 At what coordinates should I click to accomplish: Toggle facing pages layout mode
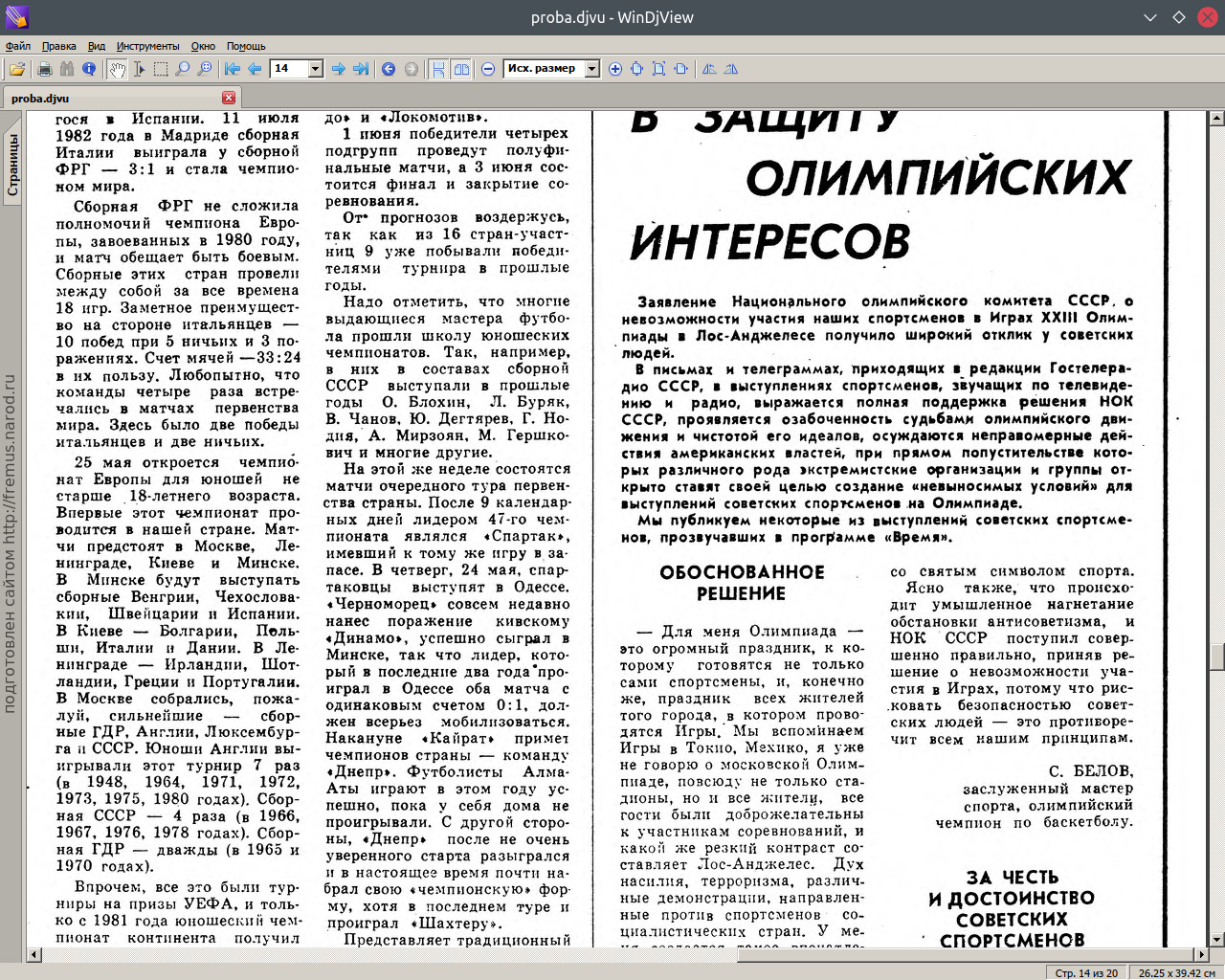(x=461, y=69)
